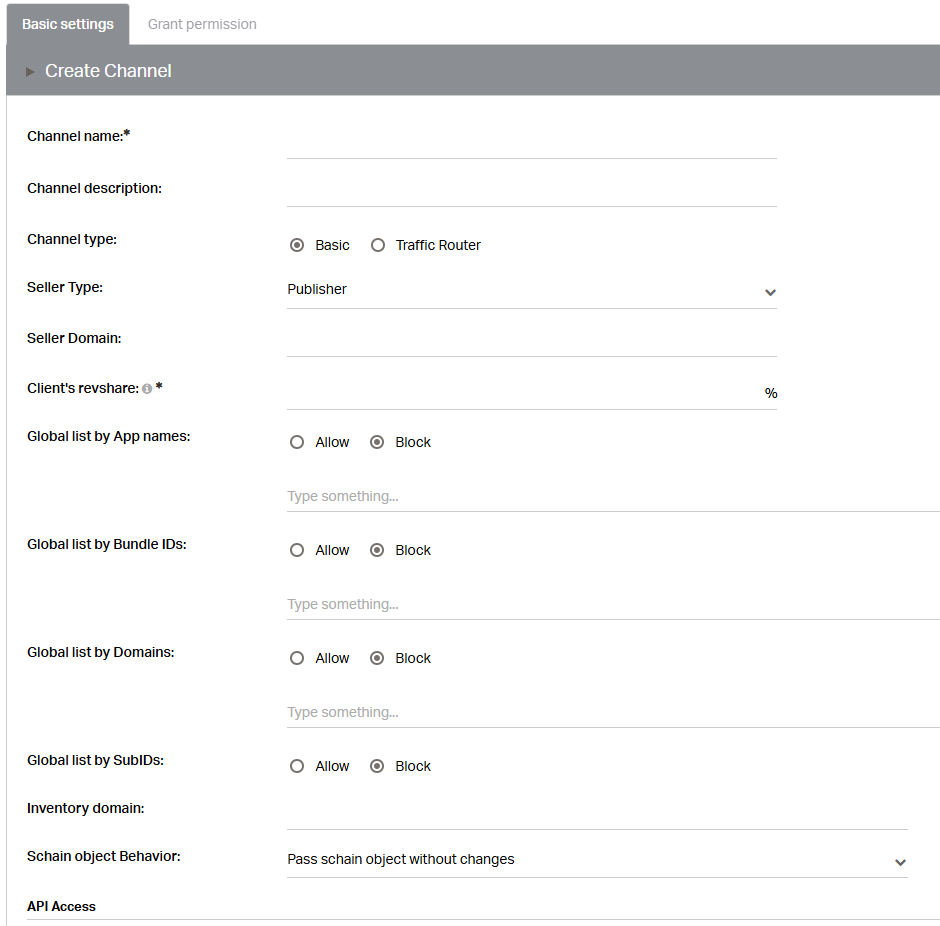This screenshot has width=940, height=926.
Task: Open the Seller Type dropdown arrow
Action: [770, 292]
